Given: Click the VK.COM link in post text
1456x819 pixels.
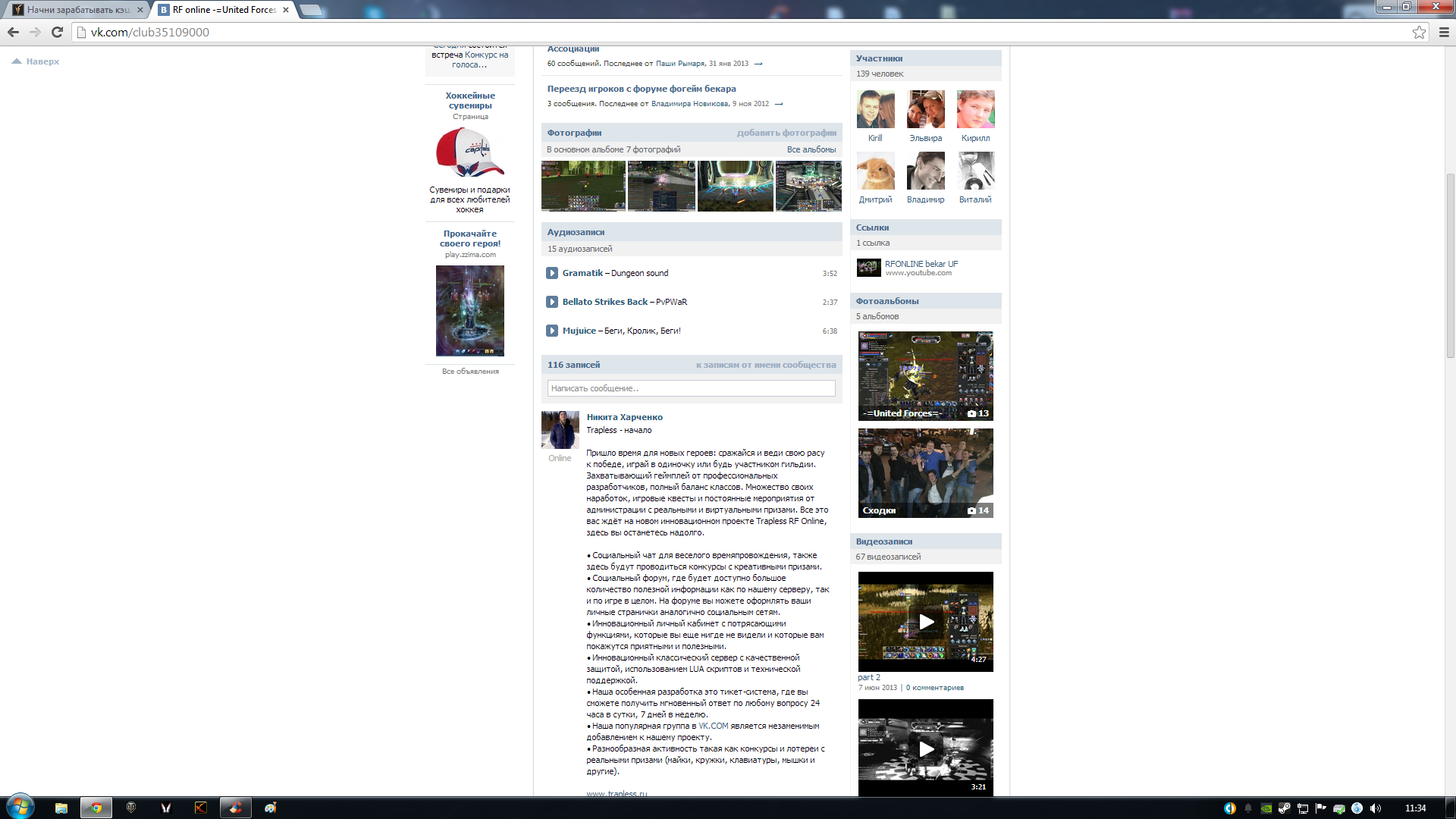Looking at the screenshot, I should click(713, 726).
